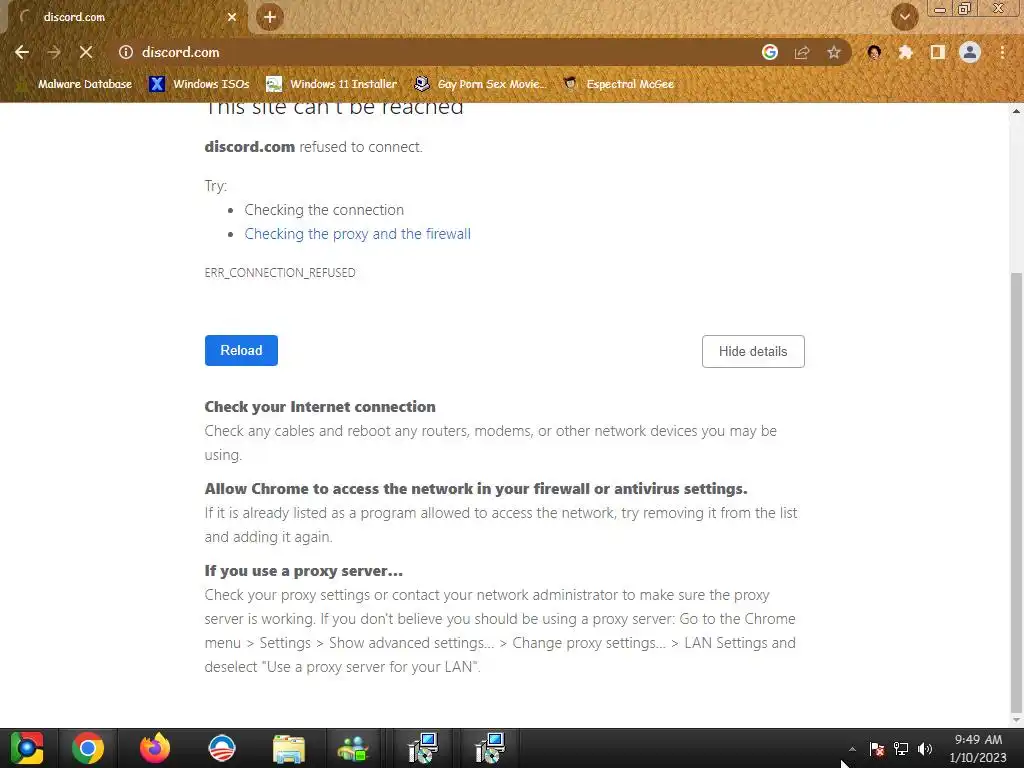Open network status tray icon
1024x768 pixels.
point(901,748)
